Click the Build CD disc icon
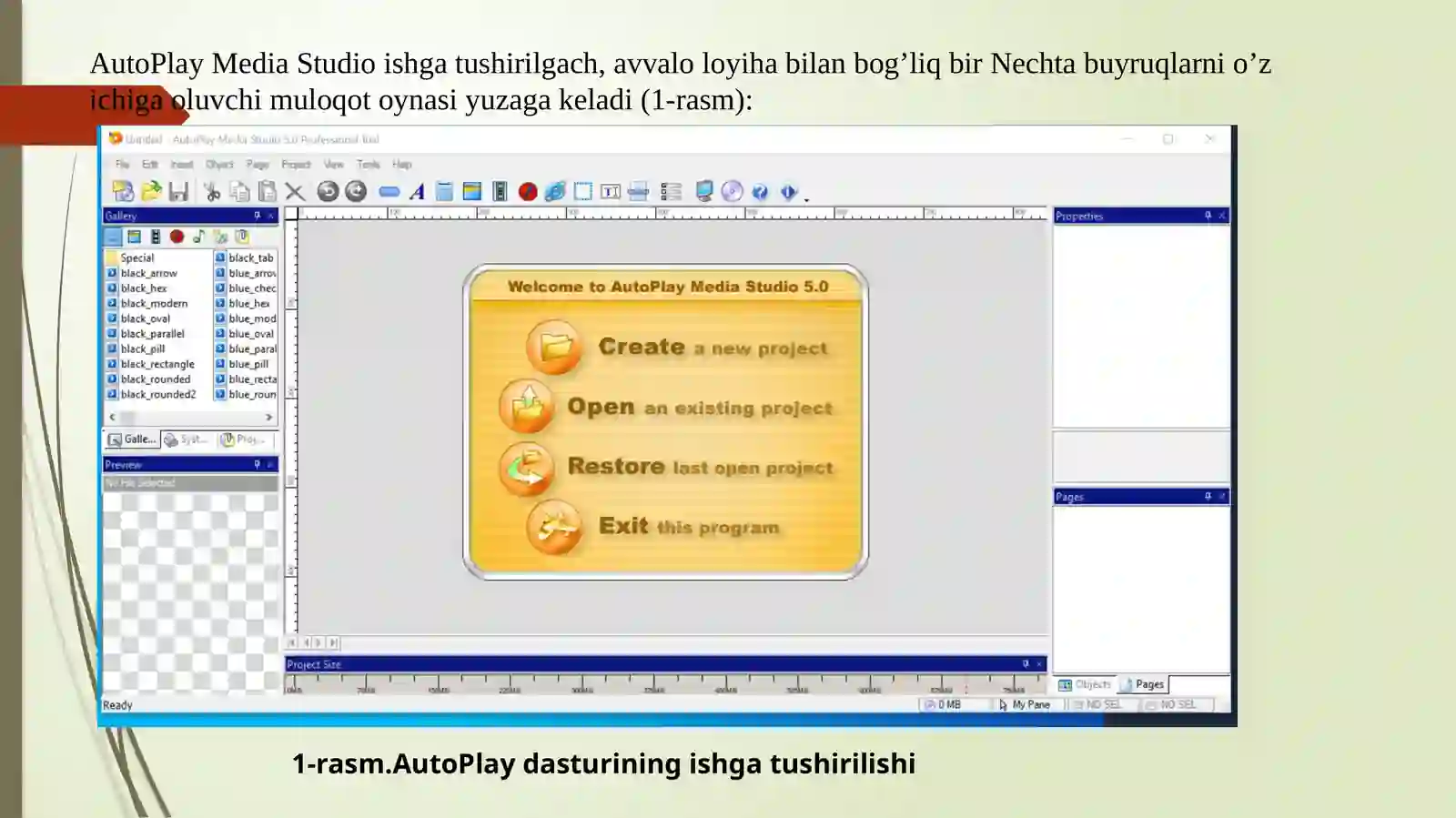The width and height of the screenshot is (1456, 818). tap(732, 191)
